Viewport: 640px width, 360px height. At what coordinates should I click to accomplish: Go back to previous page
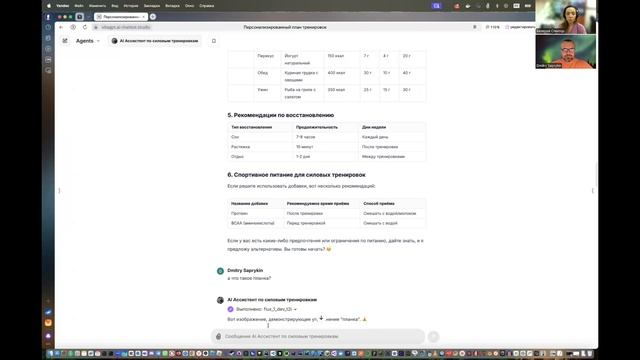click(x=61, y=27)
